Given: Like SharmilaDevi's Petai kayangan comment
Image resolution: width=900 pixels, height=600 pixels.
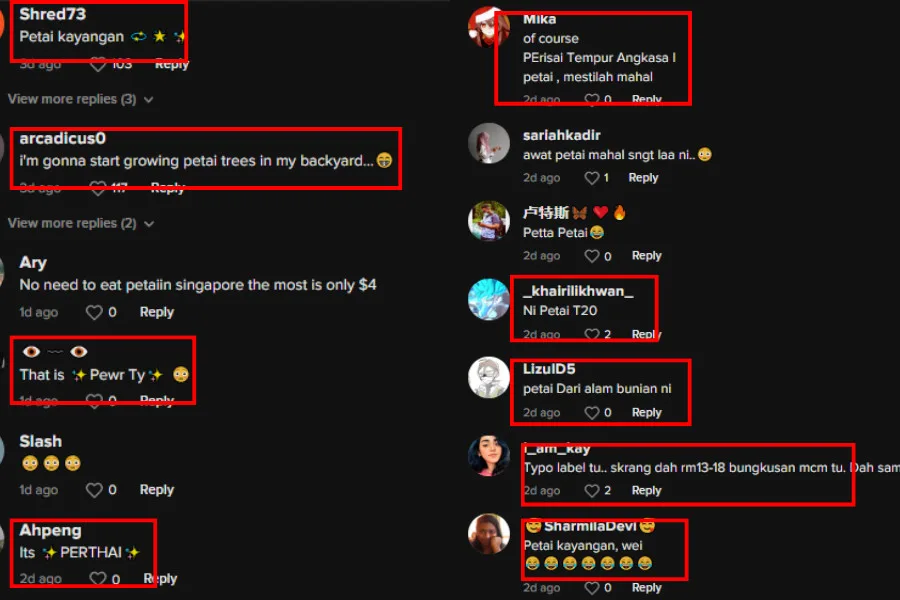Looking at the screenshot, I should click(591, 588).
